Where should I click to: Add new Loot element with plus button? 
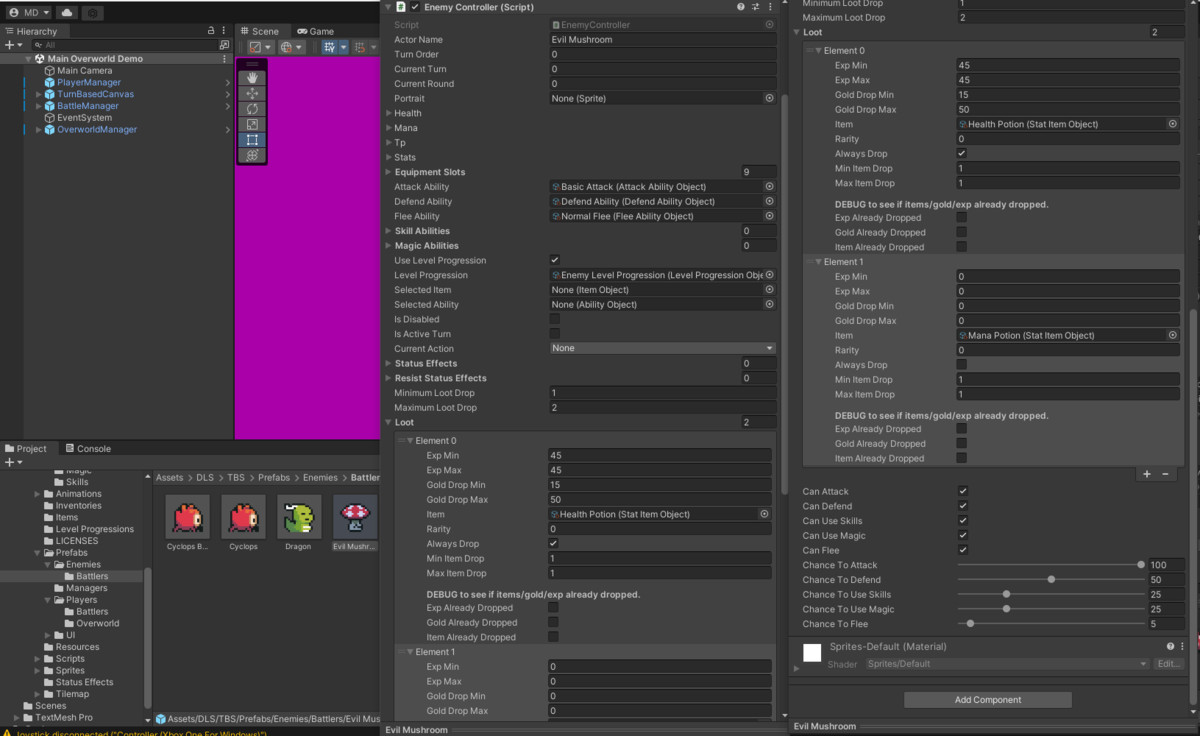click(1147, 474)
